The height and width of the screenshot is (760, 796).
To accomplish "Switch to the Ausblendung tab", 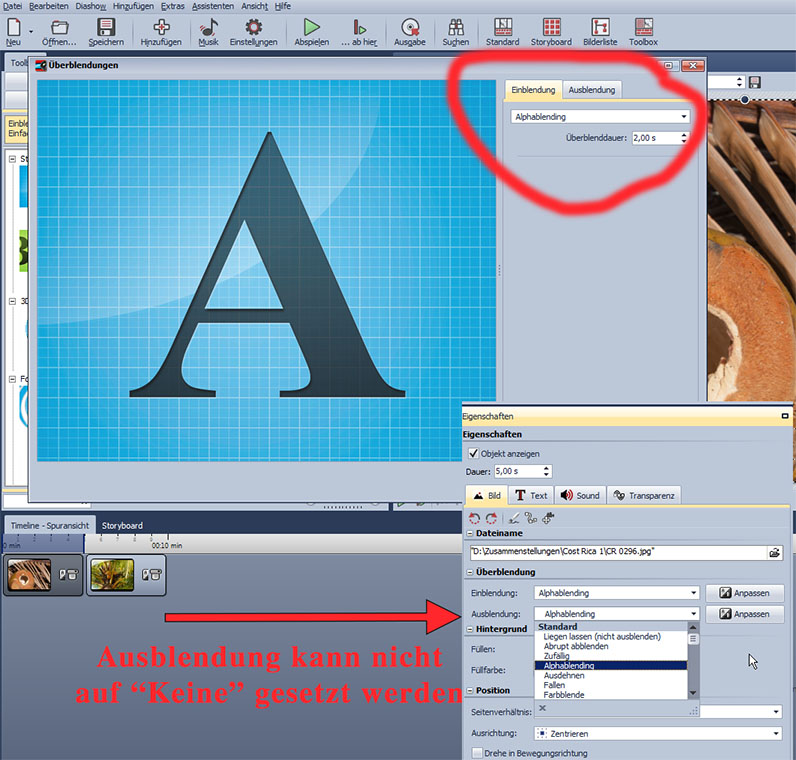I will point(591,90).
